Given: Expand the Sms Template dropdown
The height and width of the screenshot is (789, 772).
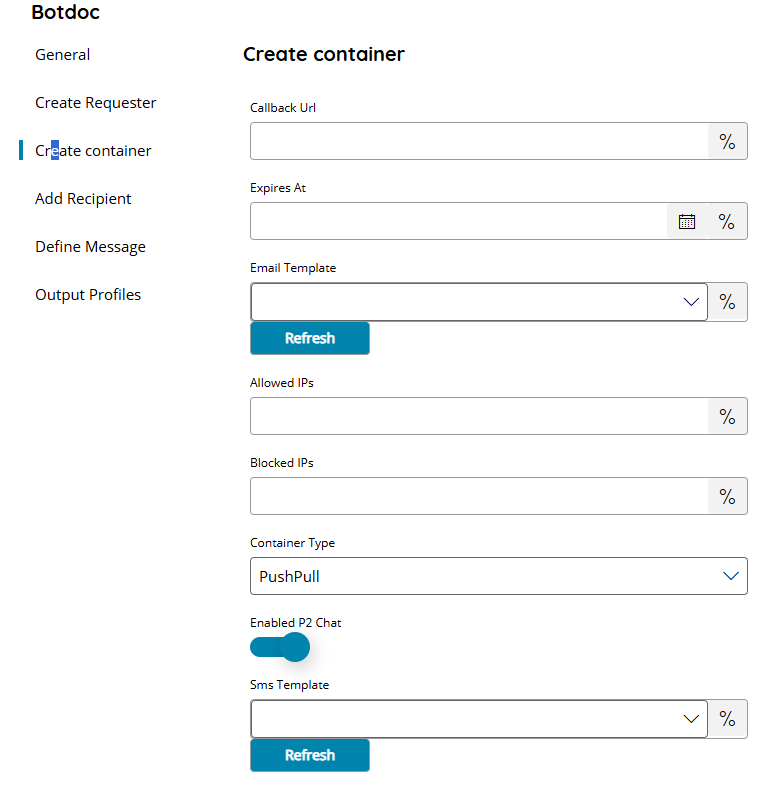Looking at the screenshot, I should coord(479,719).
